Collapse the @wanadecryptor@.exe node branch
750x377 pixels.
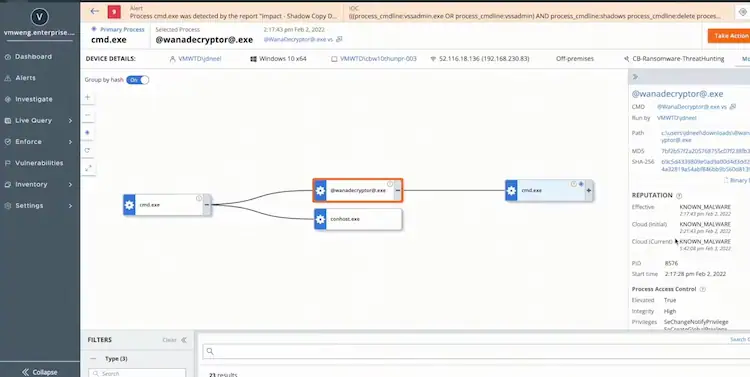(x=397, y=190)
